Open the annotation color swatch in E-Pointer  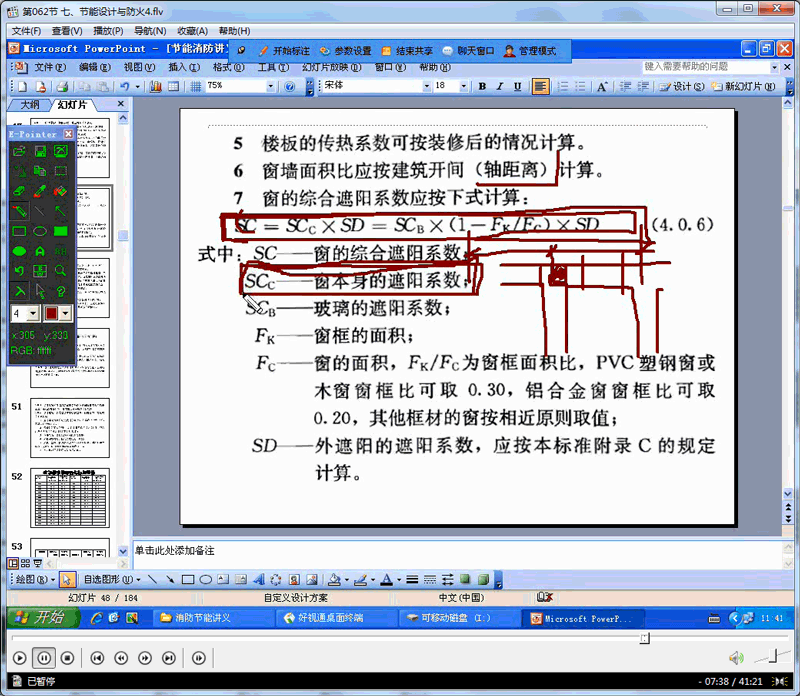[x=54, y=312]
